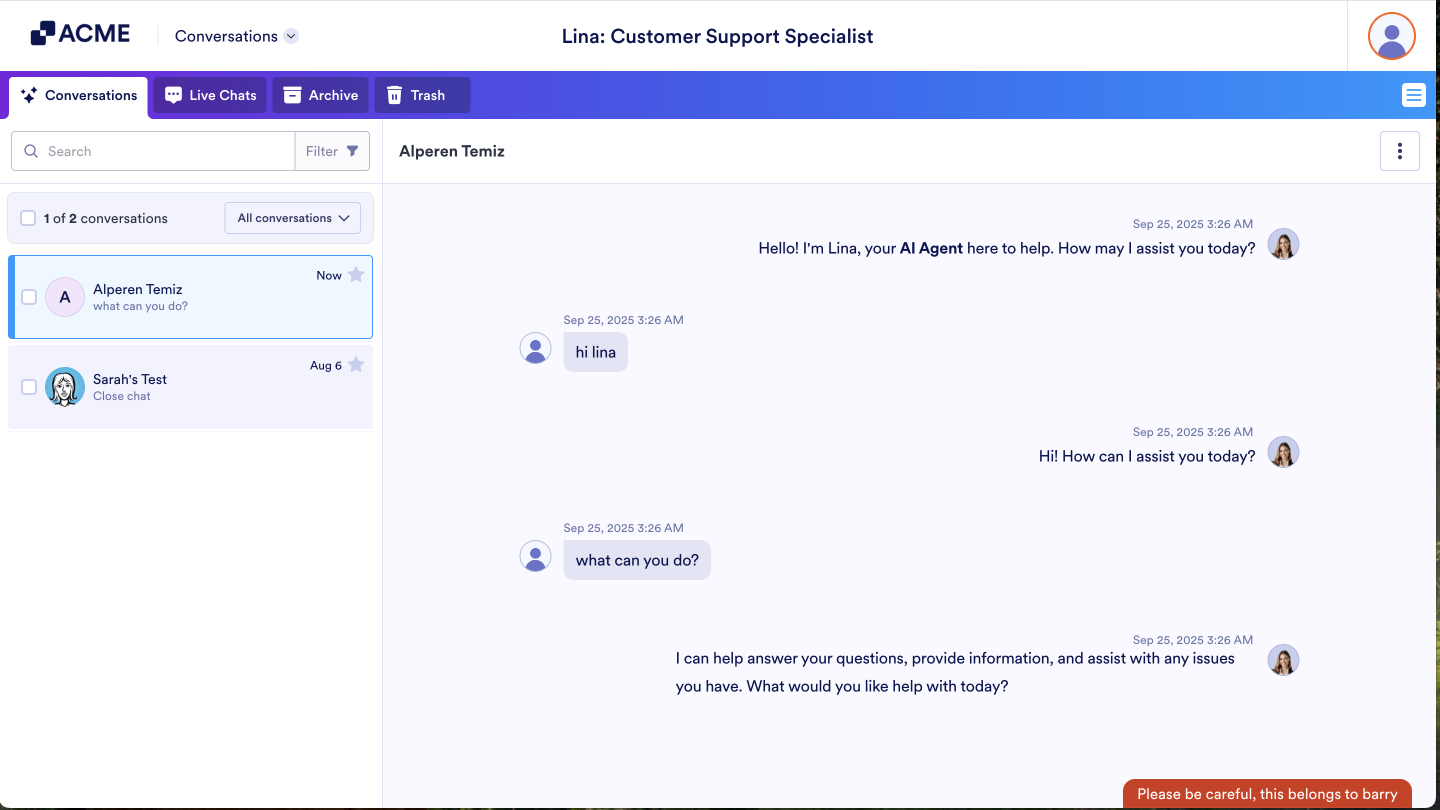This screenshot has width=1440, height=810.
Task: Click the speech-bubble icon on Live Chats
Action: point(174,95)
